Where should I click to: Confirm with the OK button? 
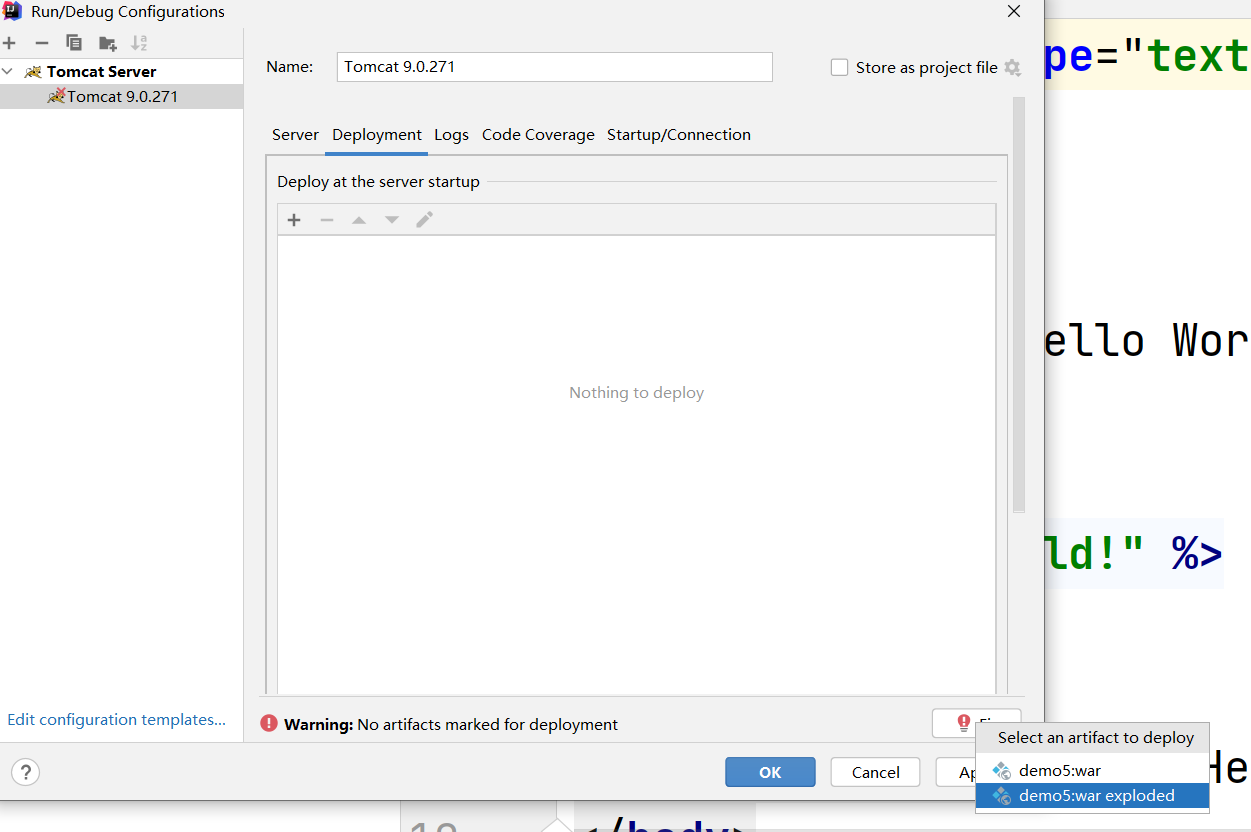point(770,772)
